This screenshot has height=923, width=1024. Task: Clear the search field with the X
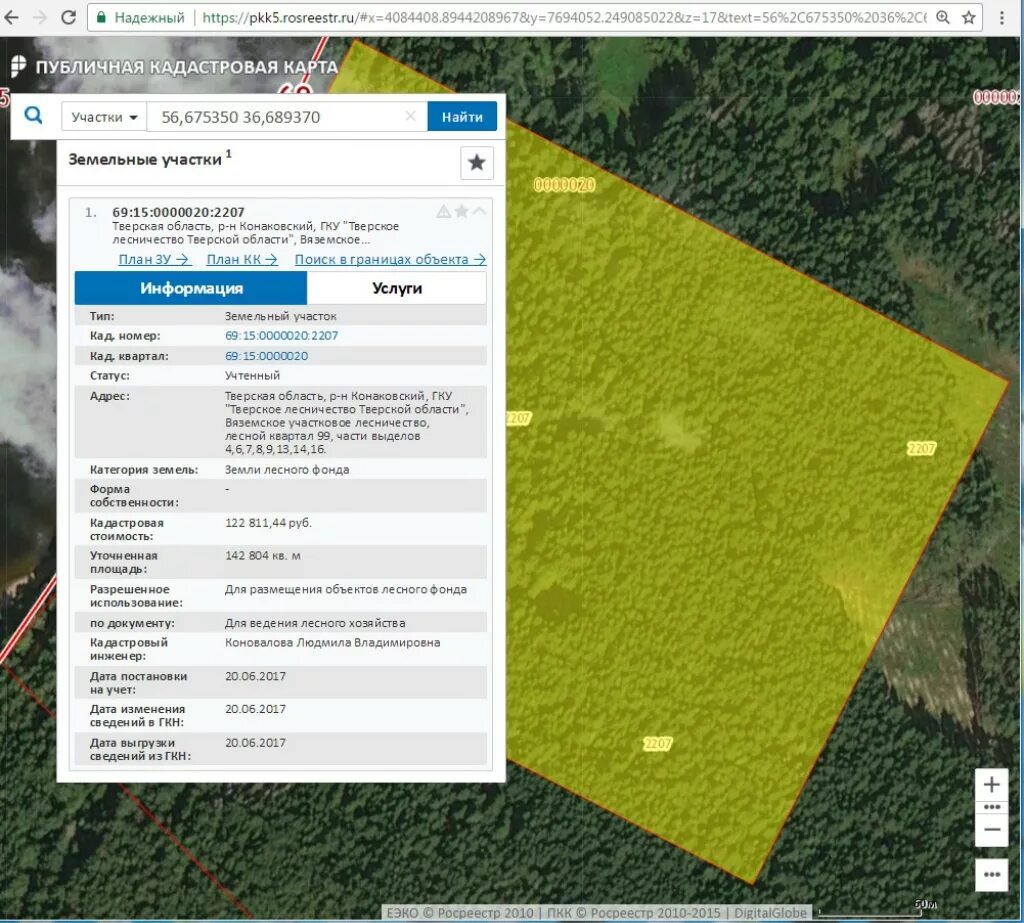[x=410, y=116]
